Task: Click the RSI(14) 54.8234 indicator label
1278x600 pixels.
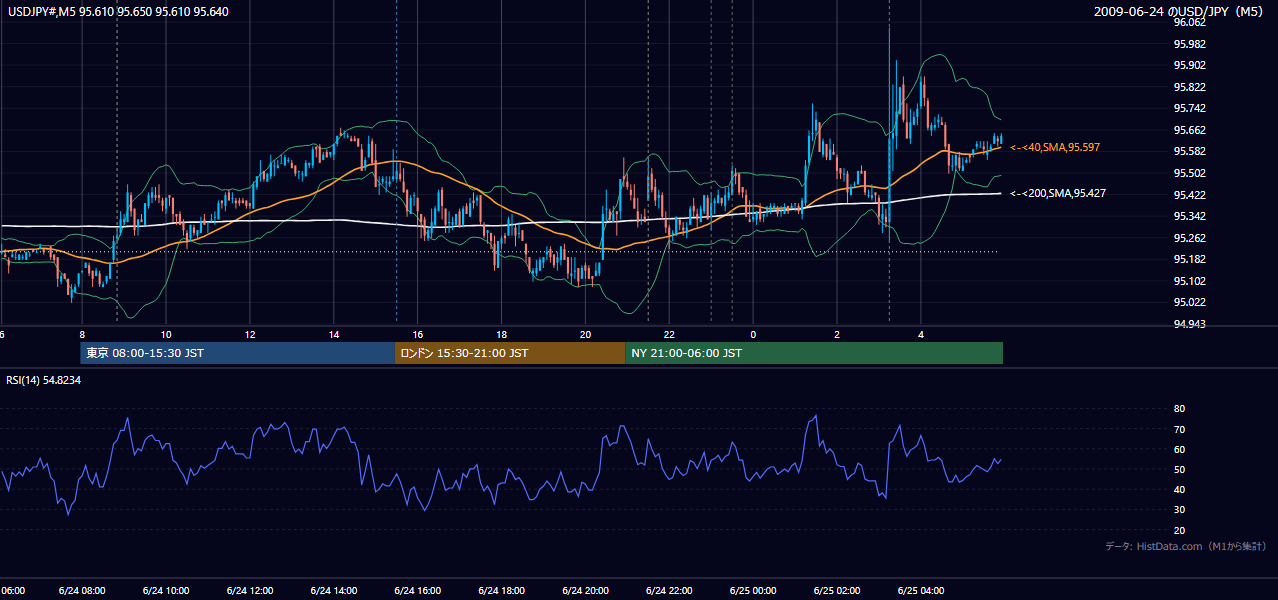Action: (x=44, y=380)
